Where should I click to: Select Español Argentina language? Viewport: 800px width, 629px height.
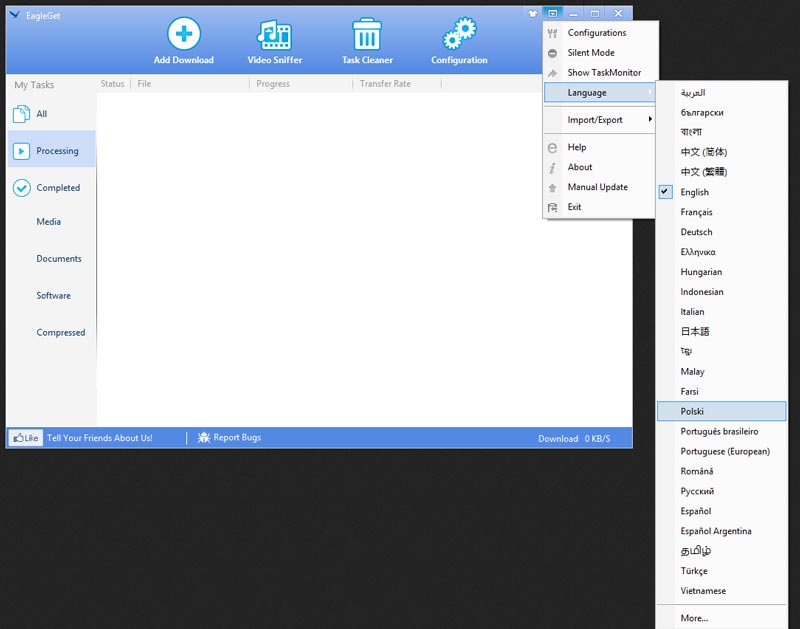721,531
